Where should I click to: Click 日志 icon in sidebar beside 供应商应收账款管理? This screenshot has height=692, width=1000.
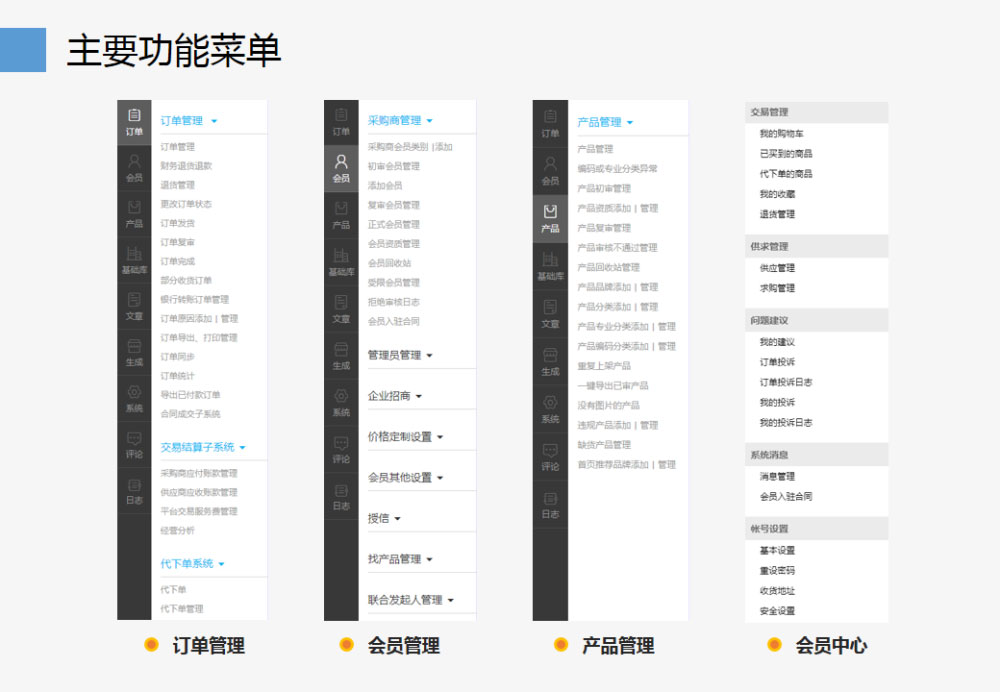coord(134,491)
